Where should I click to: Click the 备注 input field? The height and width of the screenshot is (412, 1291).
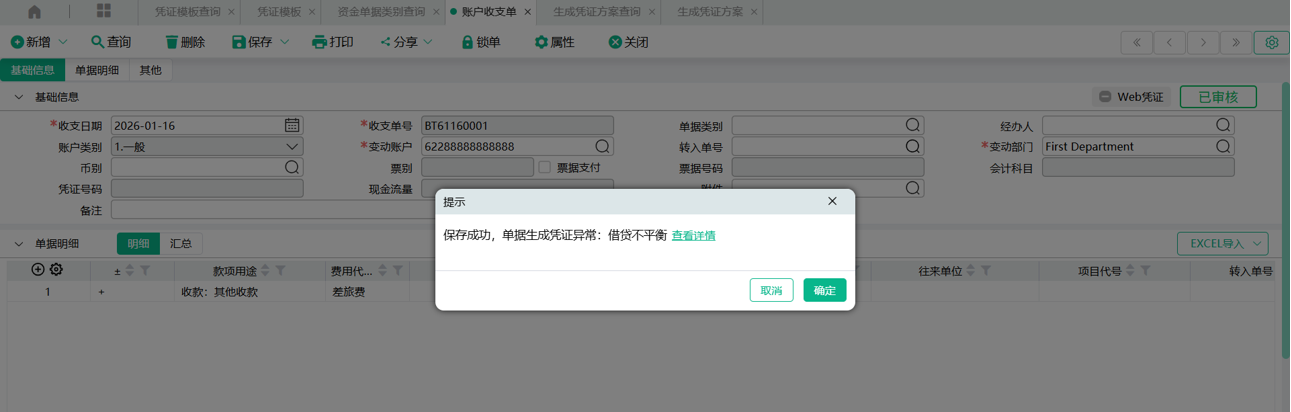click(x=270, y=210)
